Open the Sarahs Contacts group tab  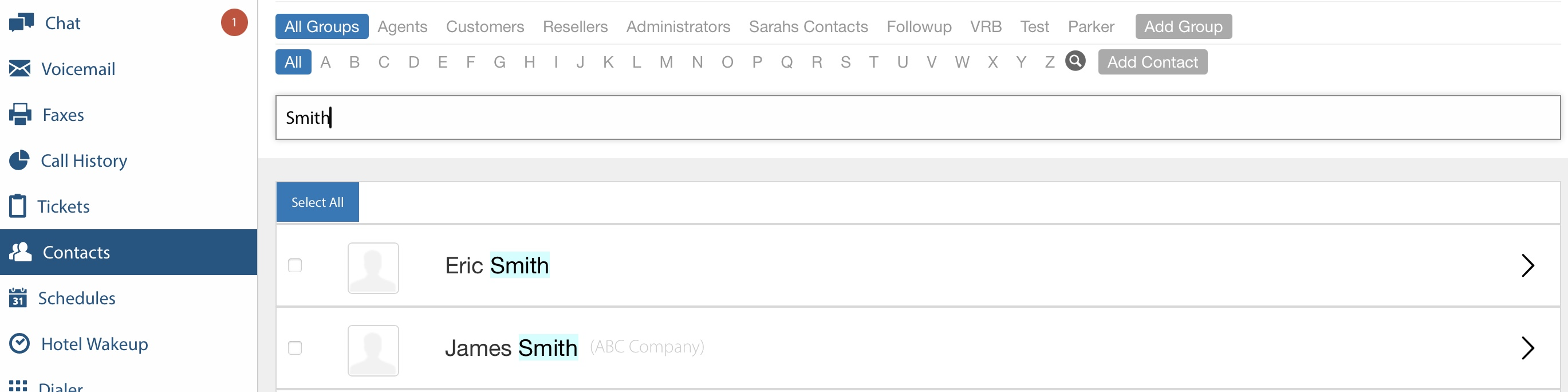[807, 27]
